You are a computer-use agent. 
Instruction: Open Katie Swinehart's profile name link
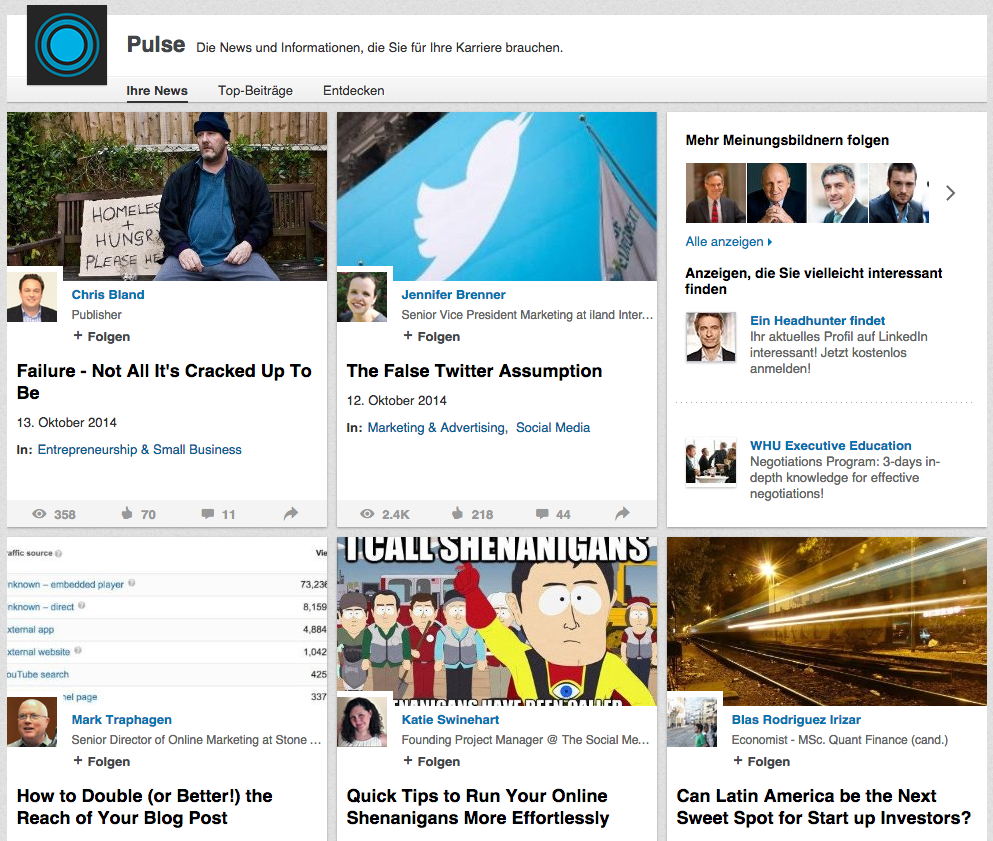[450, 719]
